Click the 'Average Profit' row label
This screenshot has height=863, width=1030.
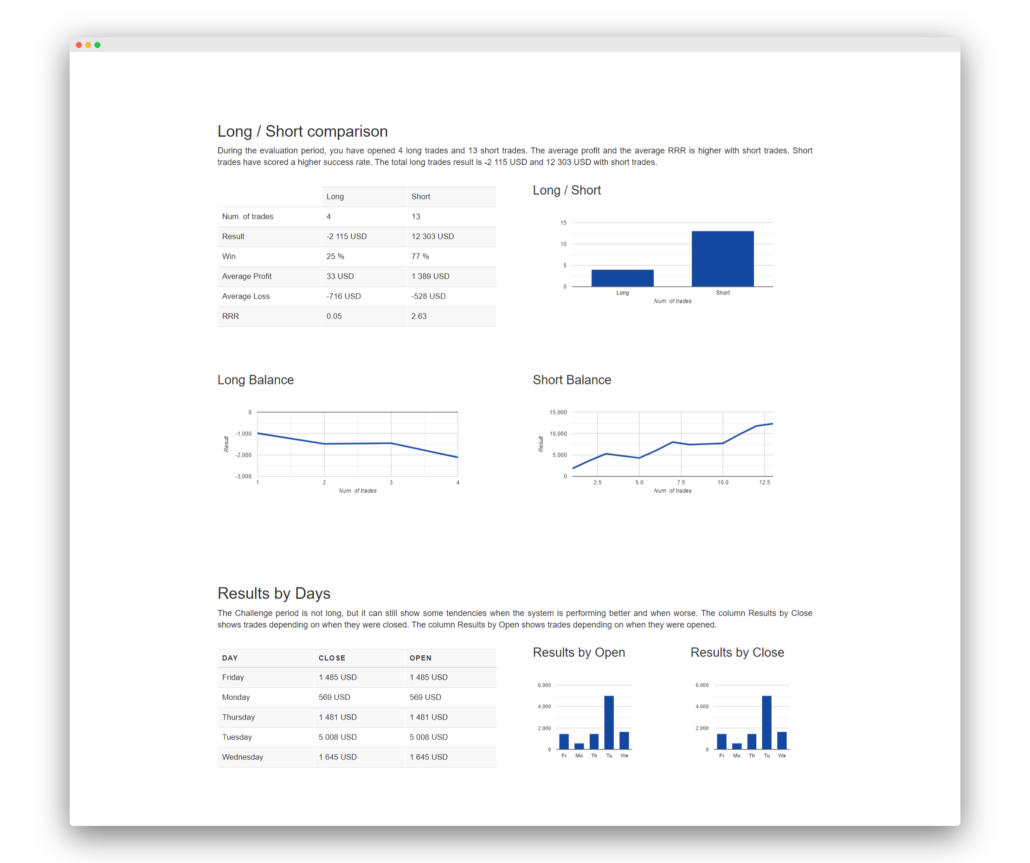pyautogui.click(x=247, y=277)
